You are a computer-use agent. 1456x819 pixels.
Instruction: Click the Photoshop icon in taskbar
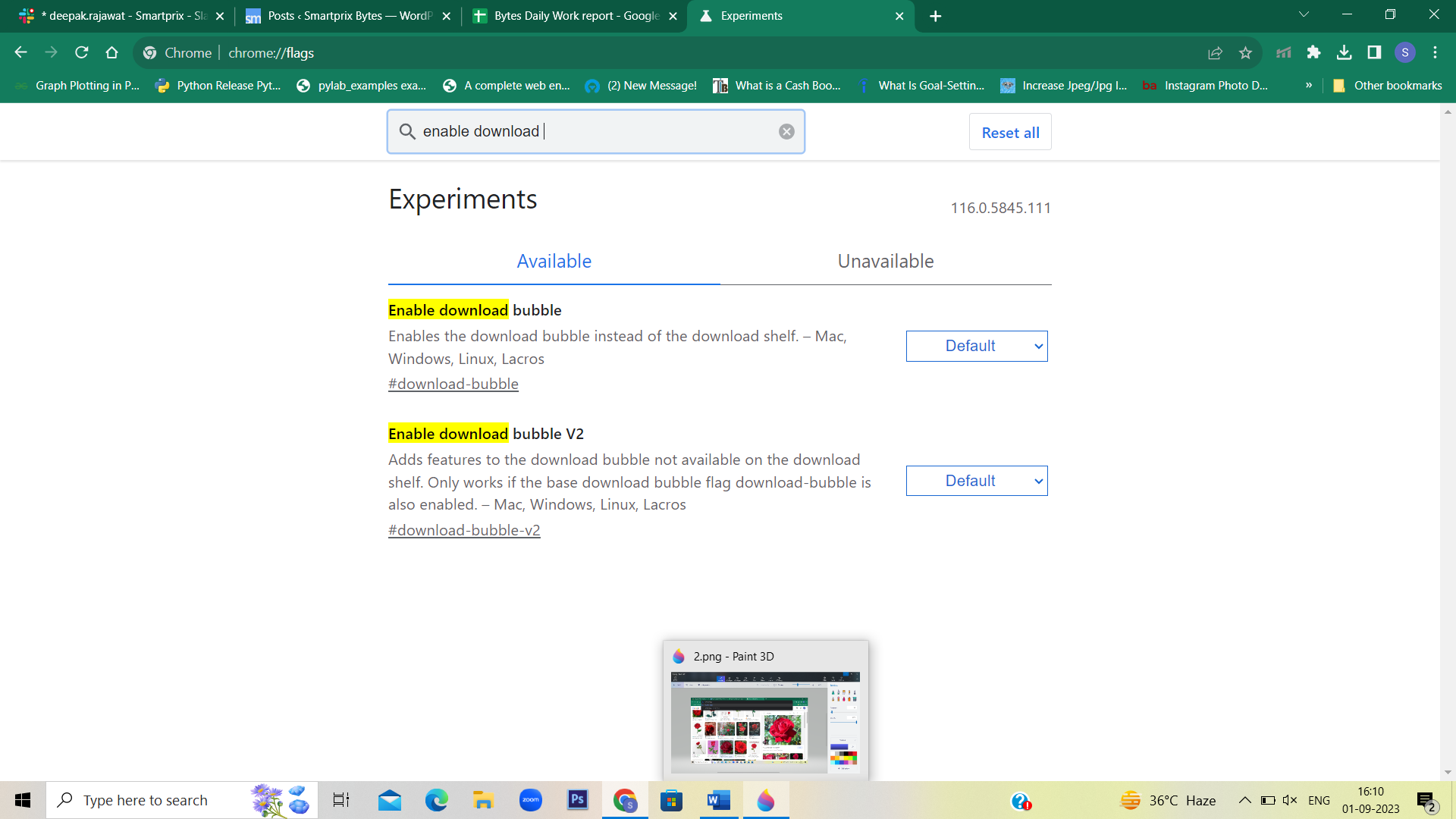point(578,800)
